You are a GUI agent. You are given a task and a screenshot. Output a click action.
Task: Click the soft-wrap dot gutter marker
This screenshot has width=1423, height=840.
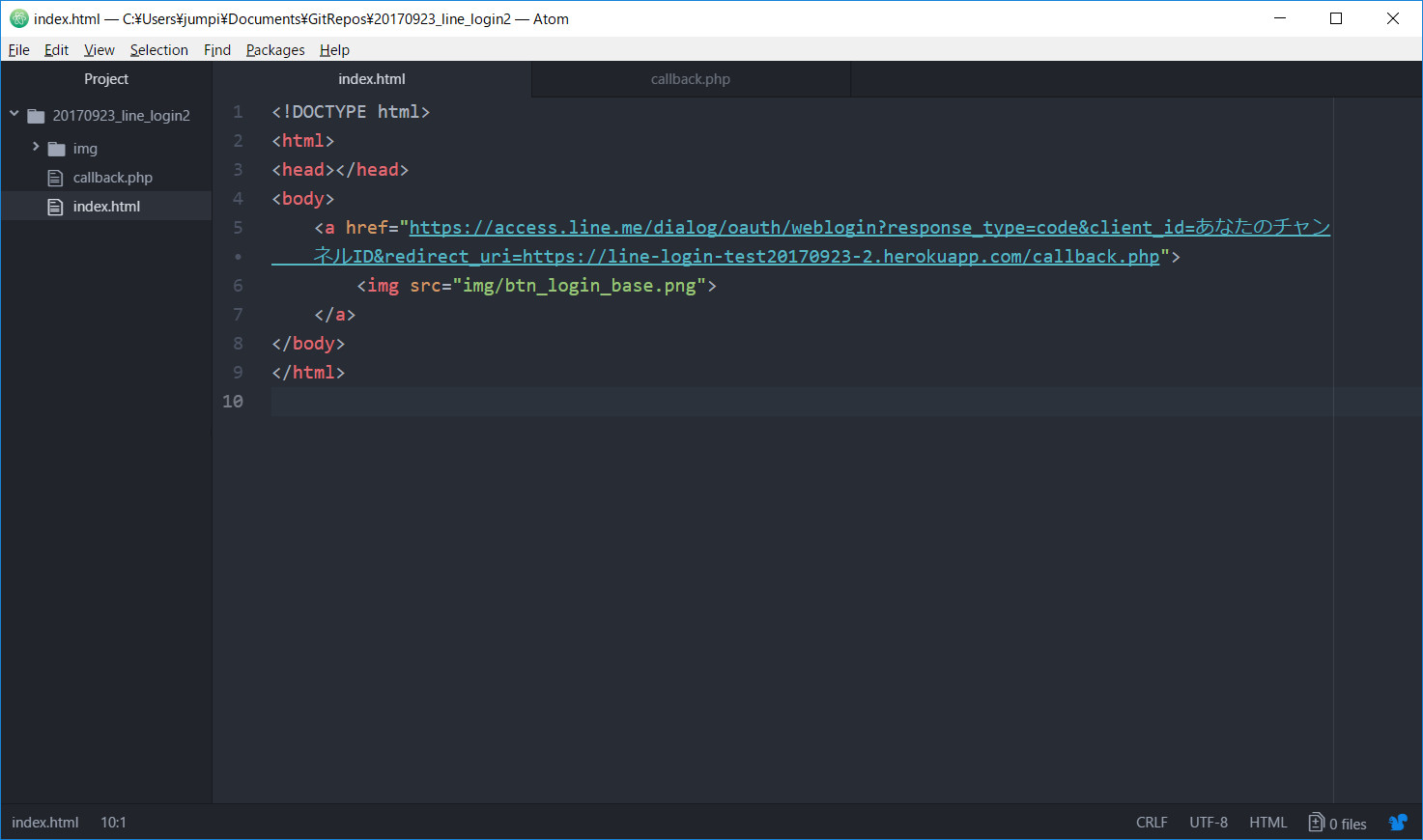click(x=238, y=257)
